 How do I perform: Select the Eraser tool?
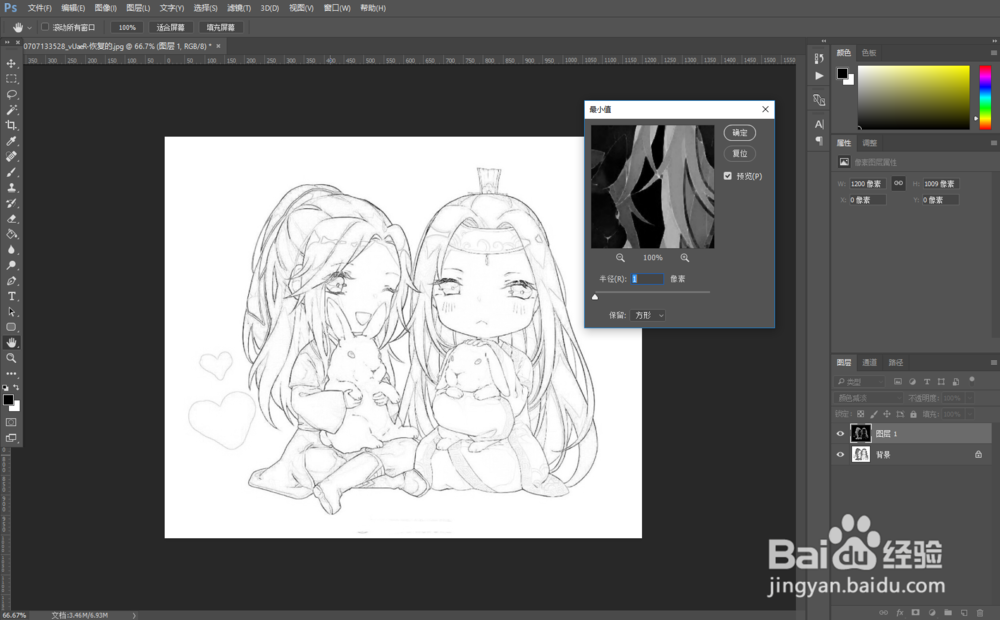click(x=11, y=219)
